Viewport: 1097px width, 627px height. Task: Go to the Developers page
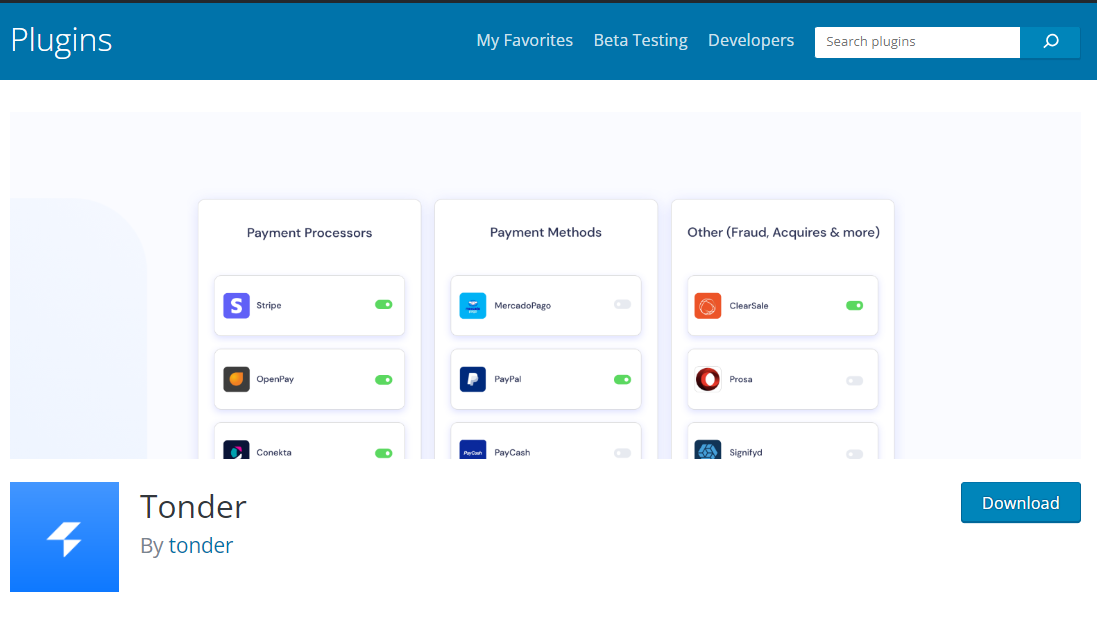click(751, 41)
